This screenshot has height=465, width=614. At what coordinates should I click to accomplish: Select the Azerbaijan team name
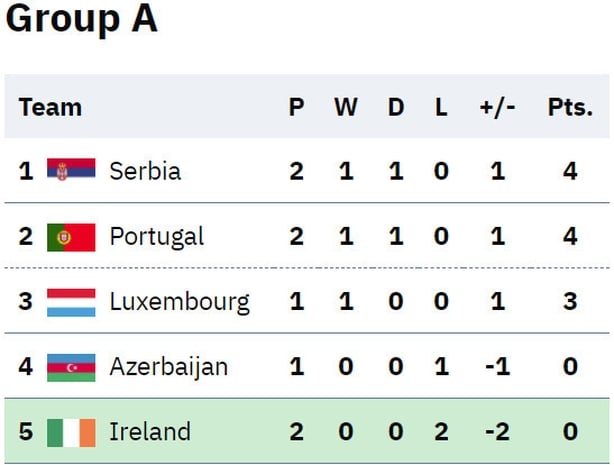[x=168, y=367]
